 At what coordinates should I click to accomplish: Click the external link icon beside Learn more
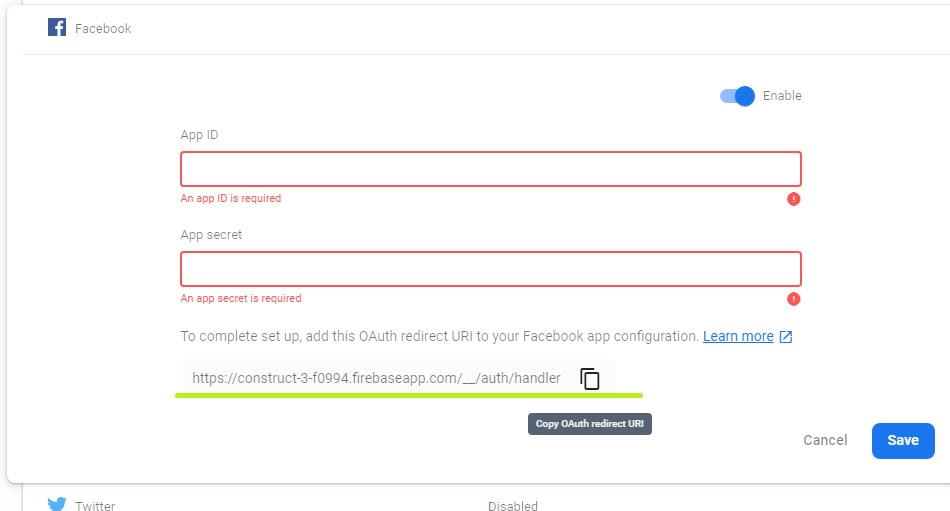(786, 337)
